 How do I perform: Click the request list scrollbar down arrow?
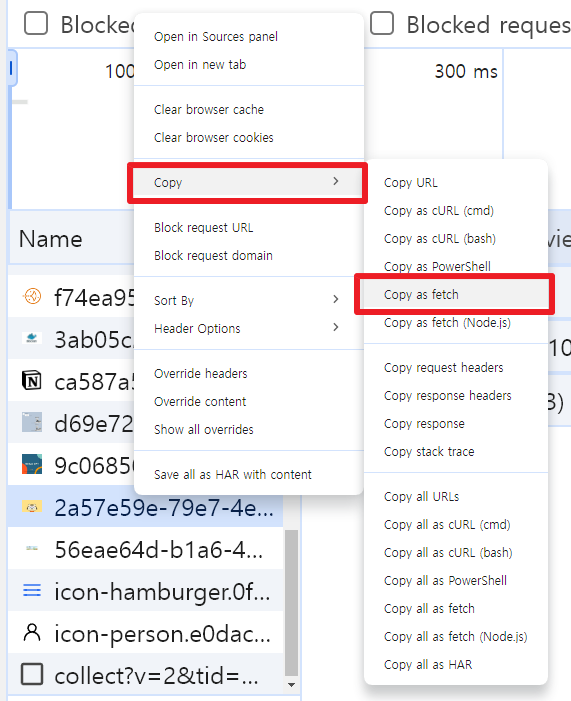pyautogui.click(x=291, y=684)
